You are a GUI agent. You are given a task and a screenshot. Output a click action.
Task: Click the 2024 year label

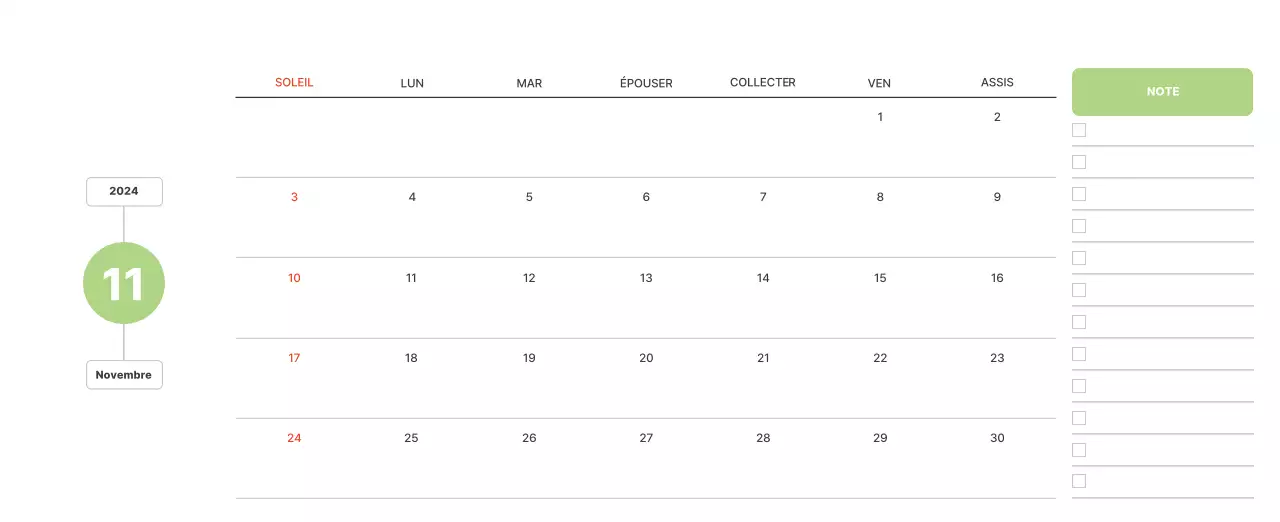(124, 191)
